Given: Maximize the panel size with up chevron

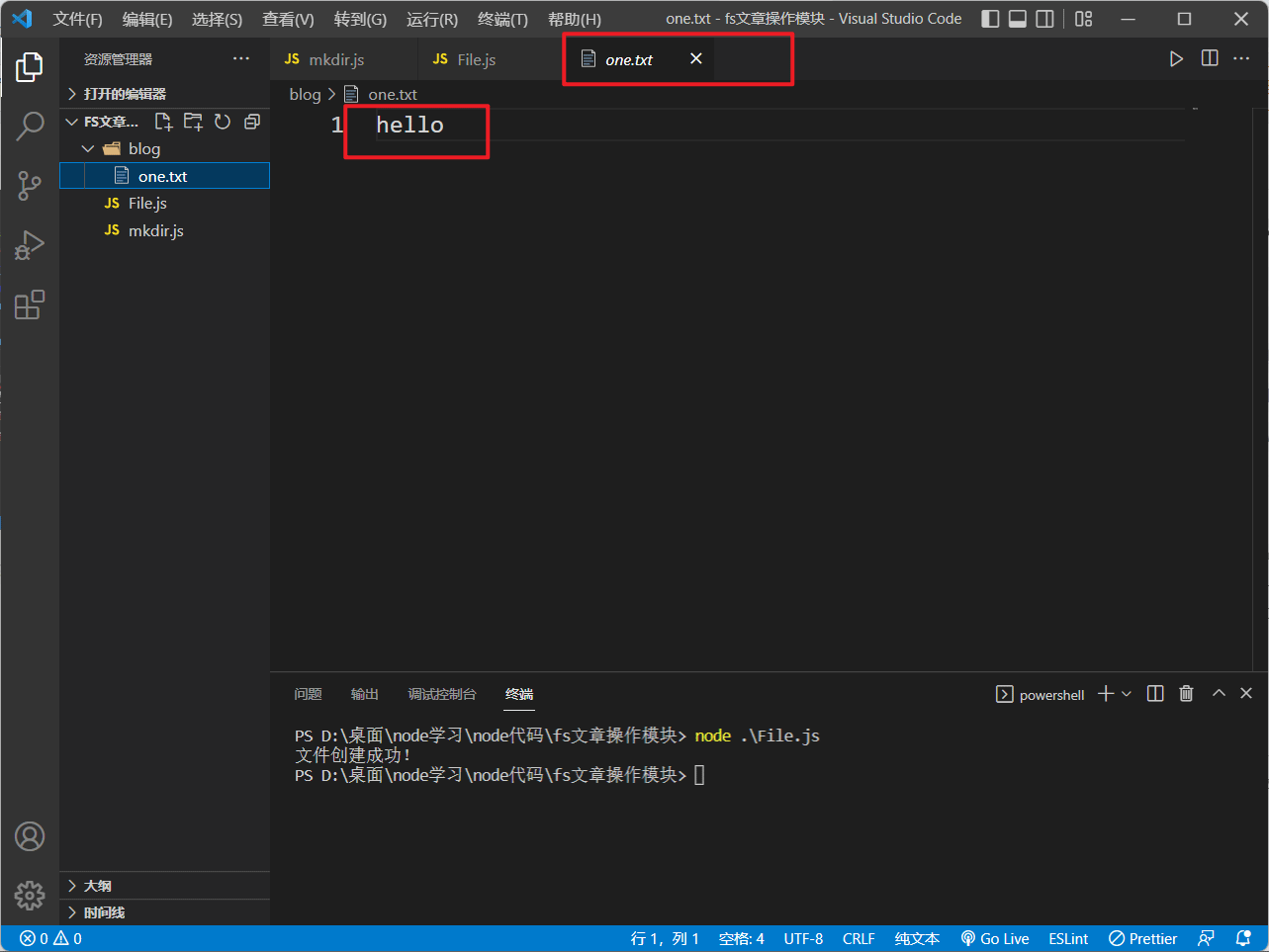Looking at the screenshot, I should 1219,694.
